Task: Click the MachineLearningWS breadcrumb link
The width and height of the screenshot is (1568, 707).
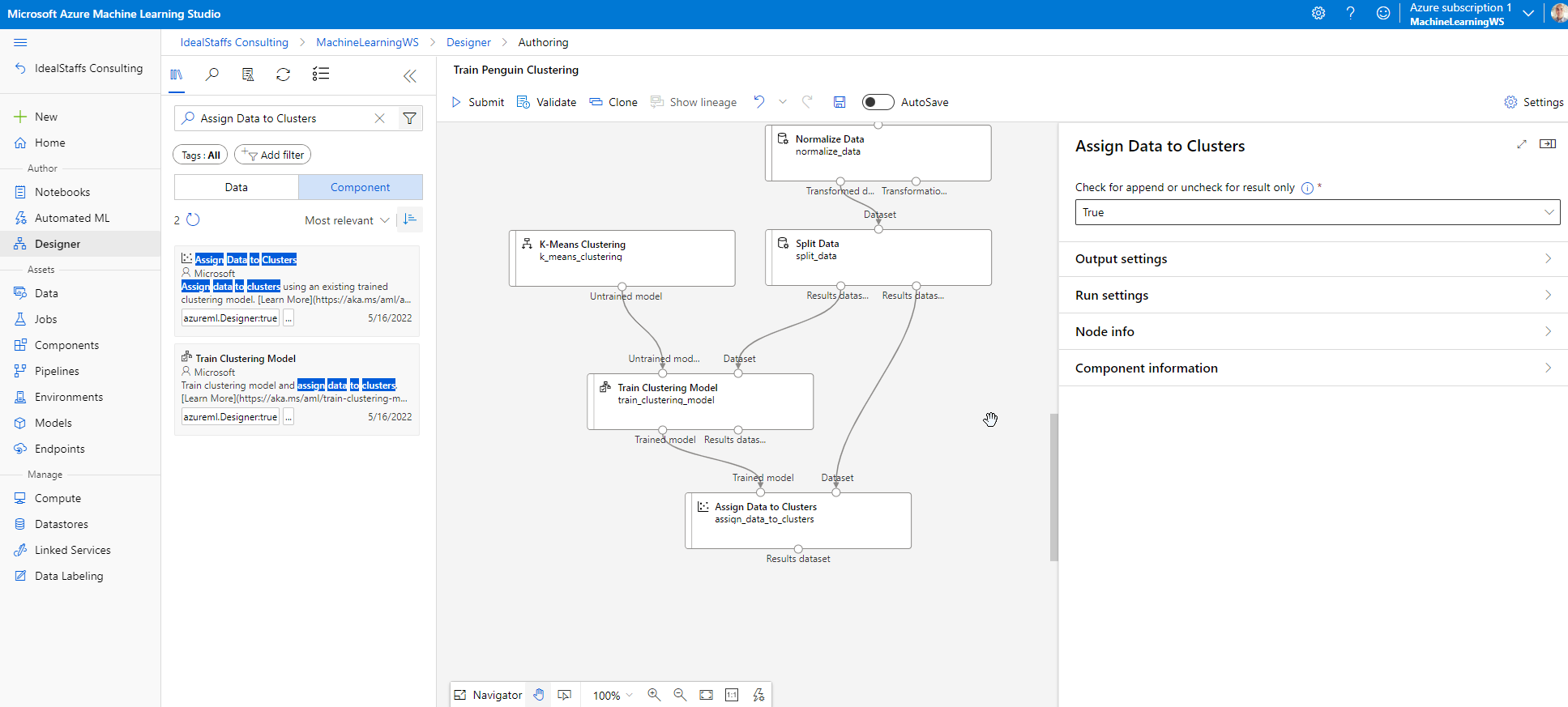Action: [x=367, y=42]
